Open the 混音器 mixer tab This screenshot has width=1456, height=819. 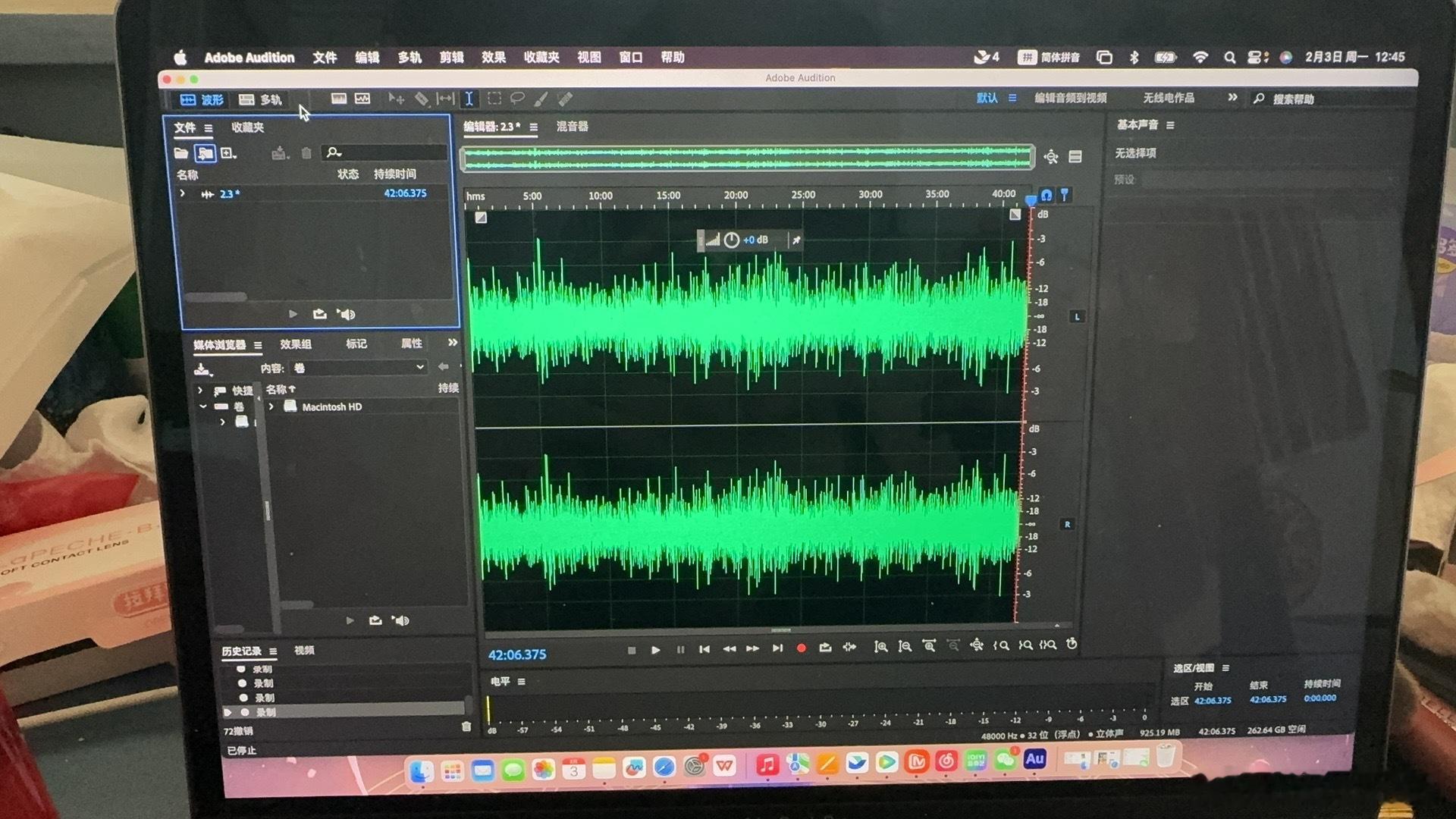573,127
